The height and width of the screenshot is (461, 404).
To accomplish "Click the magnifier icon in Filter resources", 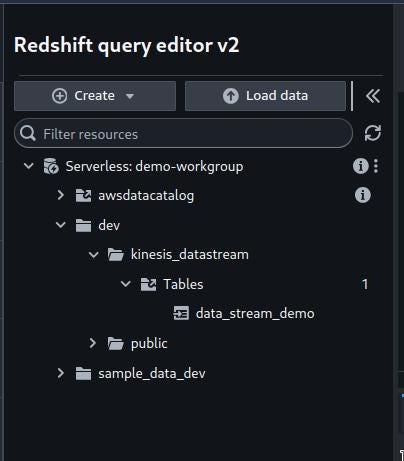I will click(x=28, y=134).
